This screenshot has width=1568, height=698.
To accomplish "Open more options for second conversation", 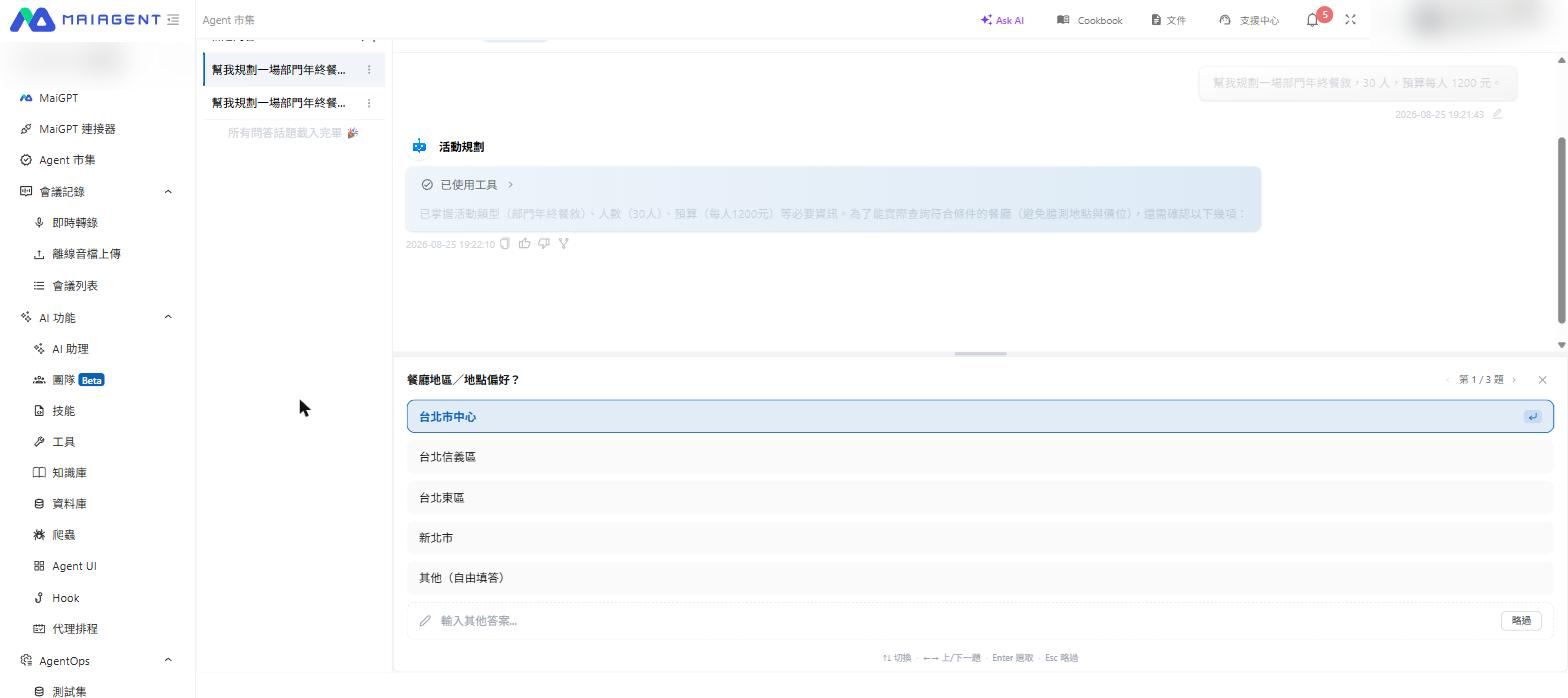I will tap(369, 103).
